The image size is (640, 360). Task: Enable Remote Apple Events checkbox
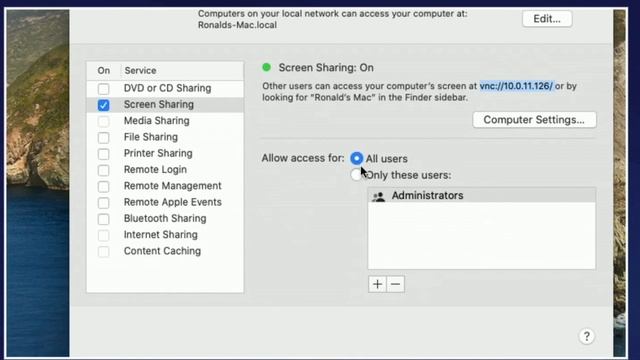click(x=104, y=203)
